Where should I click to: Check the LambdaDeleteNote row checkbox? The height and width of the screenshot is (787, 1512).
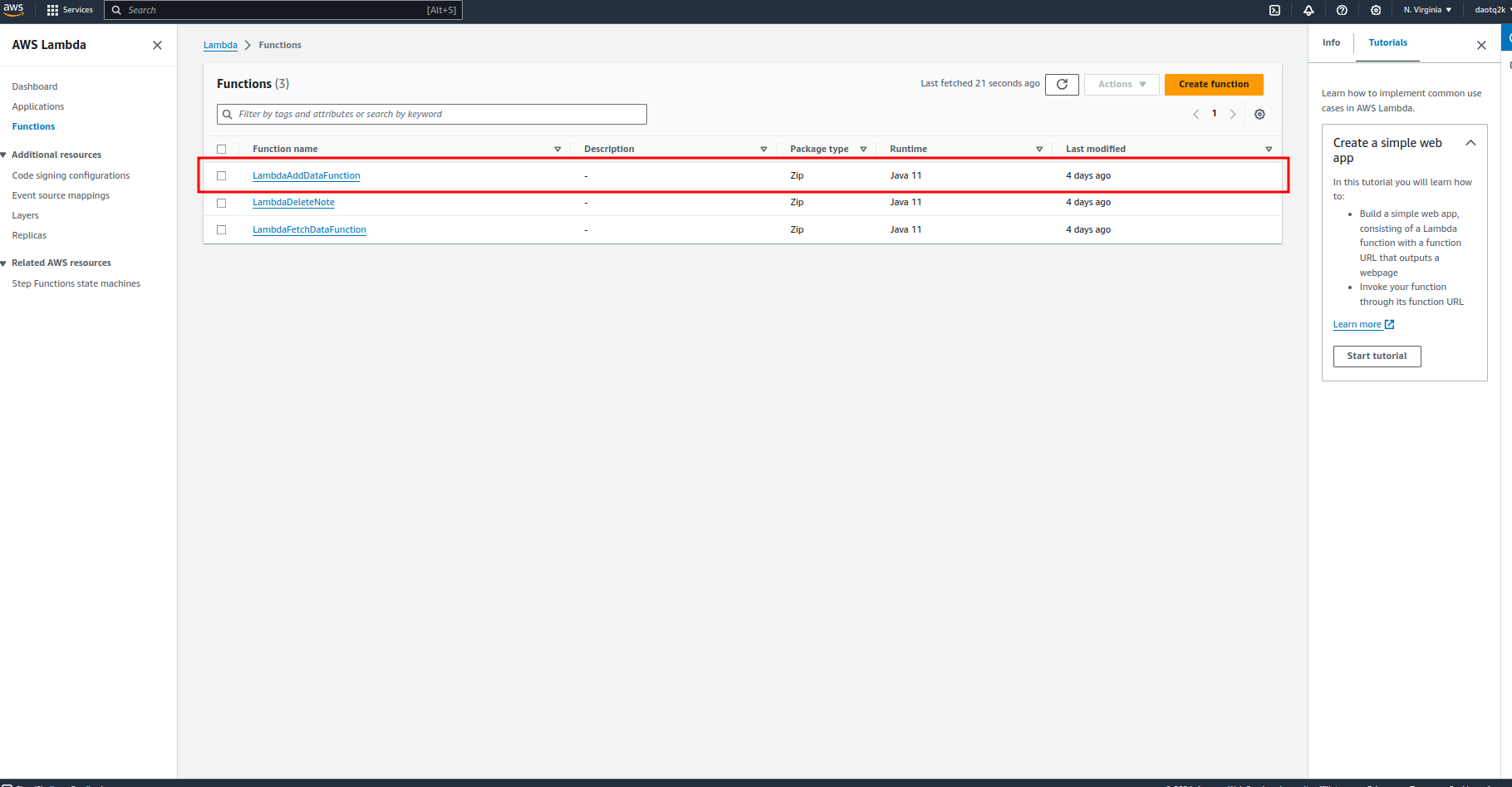(221, 203)
